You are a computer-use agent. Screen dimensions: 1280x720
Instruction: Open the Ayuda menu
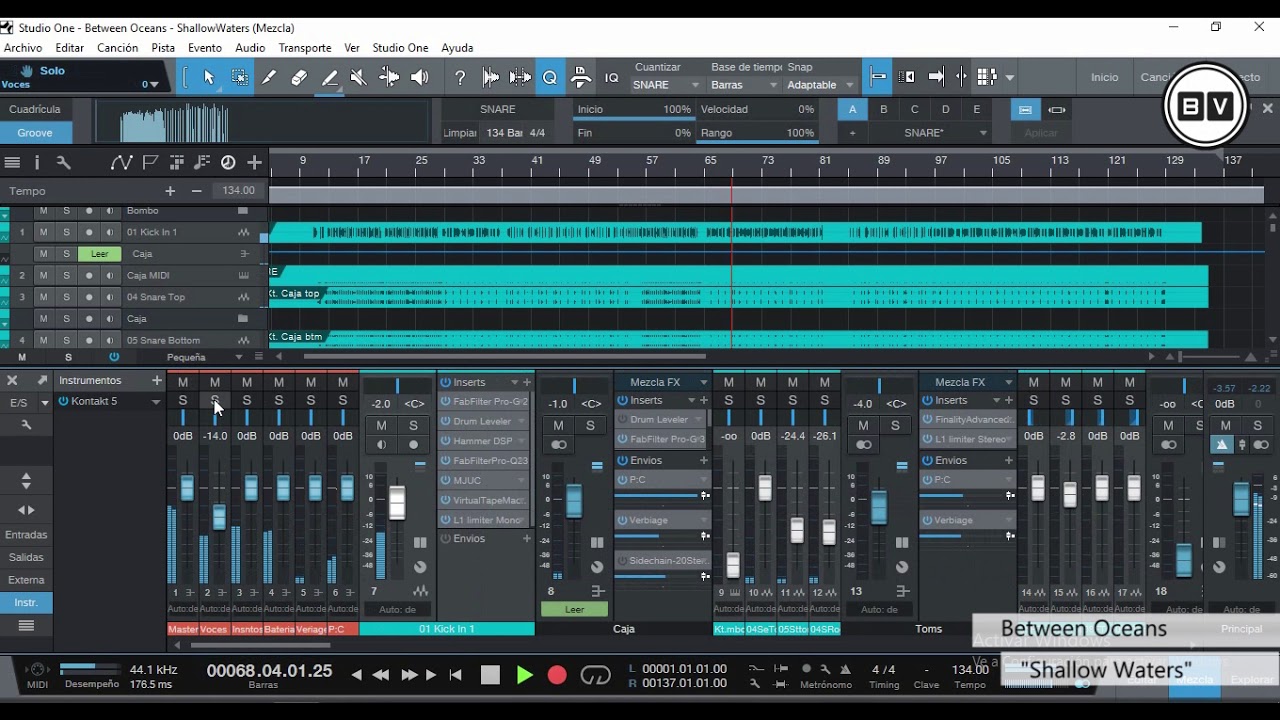[x=457, y=48]
